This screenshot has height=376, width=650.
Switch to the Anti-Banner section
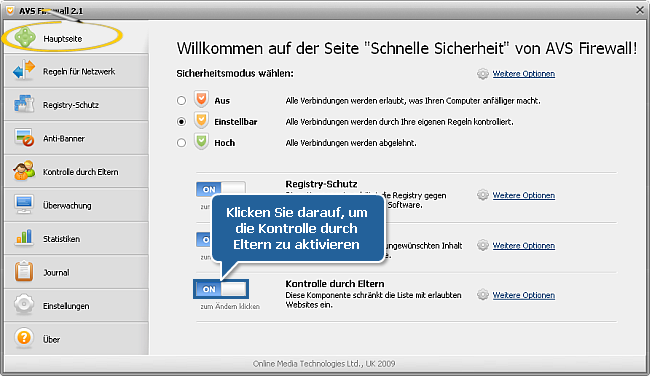pyautogui.click(x=76, y=138)
